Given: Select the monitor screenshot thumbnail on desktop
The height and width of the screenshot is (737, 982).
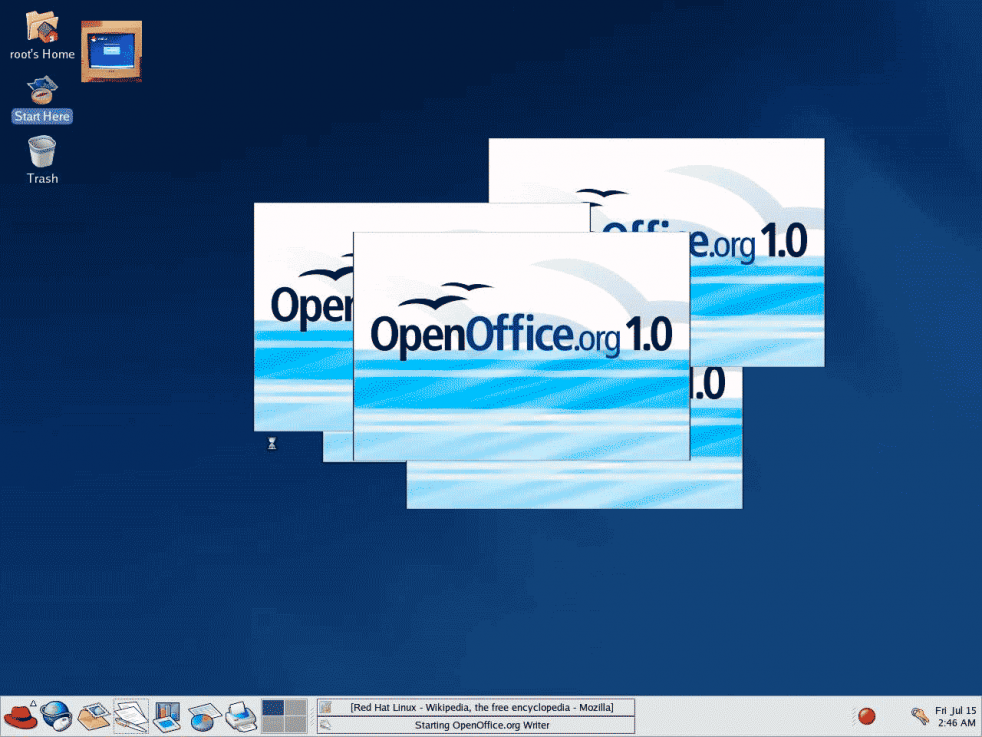Looking at the screenshot, I should [111, 51].
